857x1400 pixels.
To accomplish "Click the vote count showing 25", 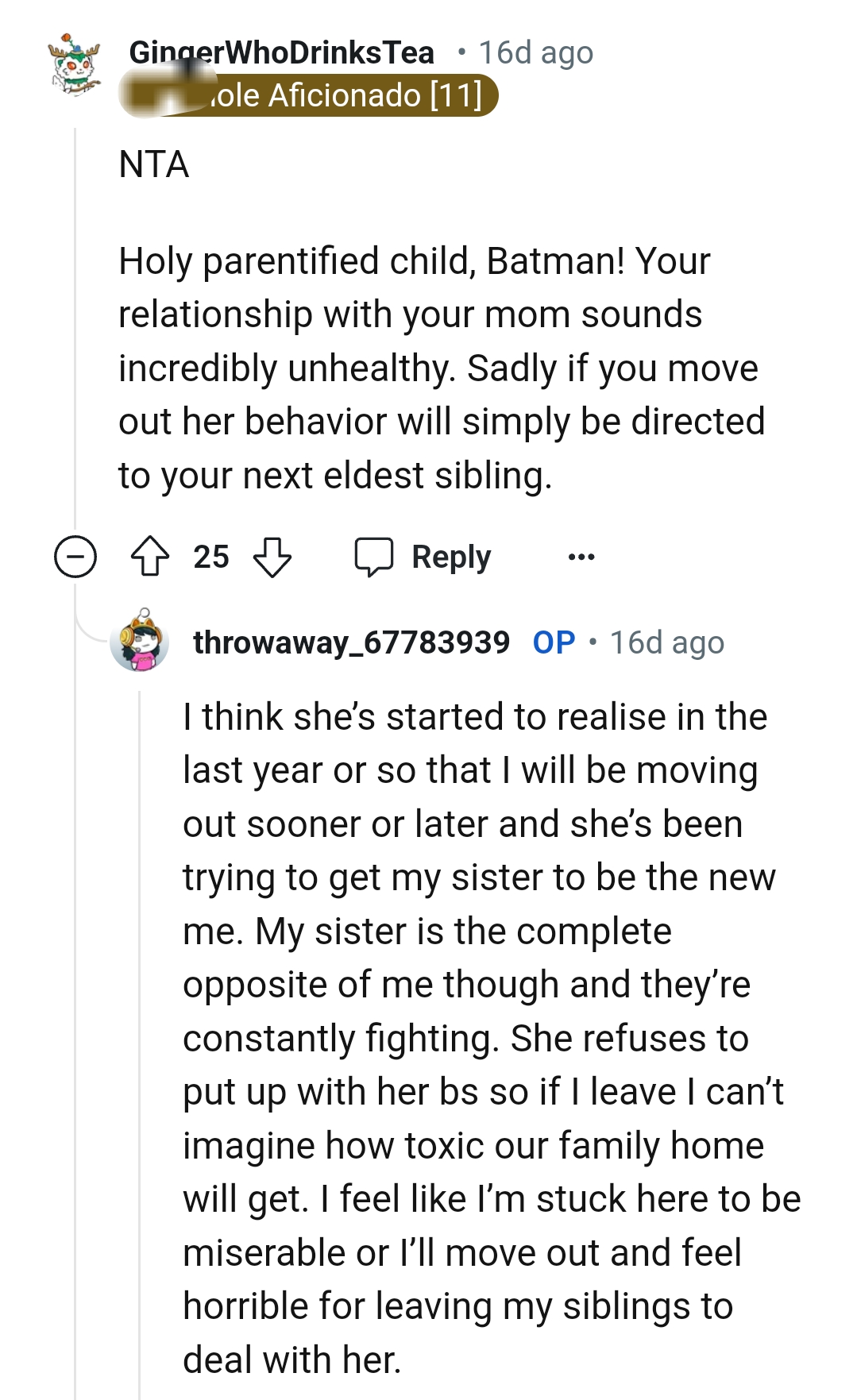I will click(x=210, y=556).
